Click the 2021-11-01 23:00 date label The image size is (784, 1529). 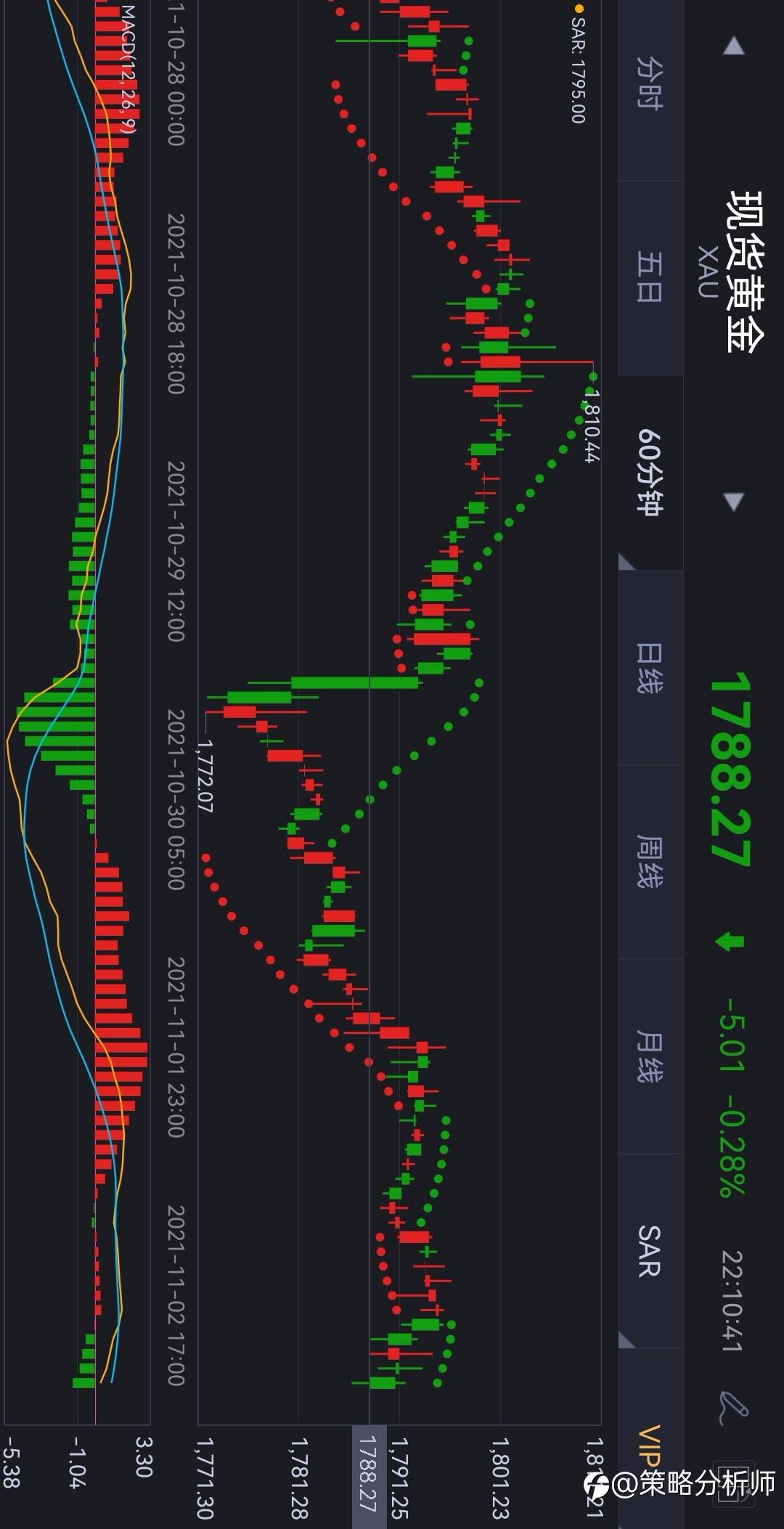[176, 1047]
